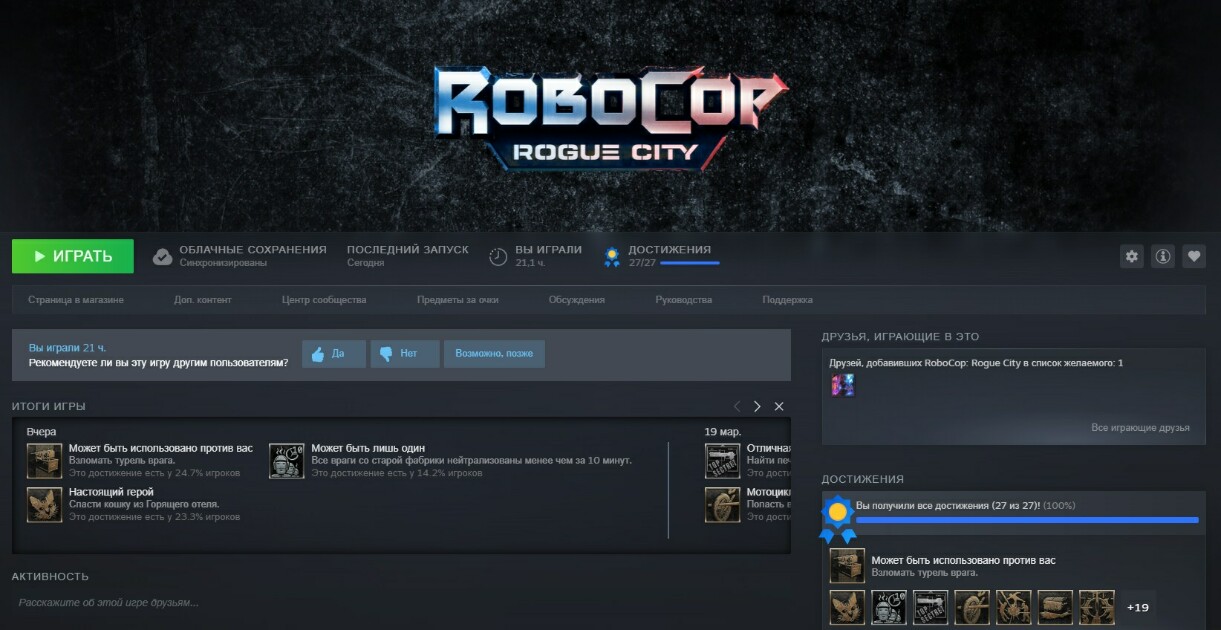Click the achievements ribbon icon in header bar
This screenshot has width=1221, height=630.
click(x=612, y=257)
